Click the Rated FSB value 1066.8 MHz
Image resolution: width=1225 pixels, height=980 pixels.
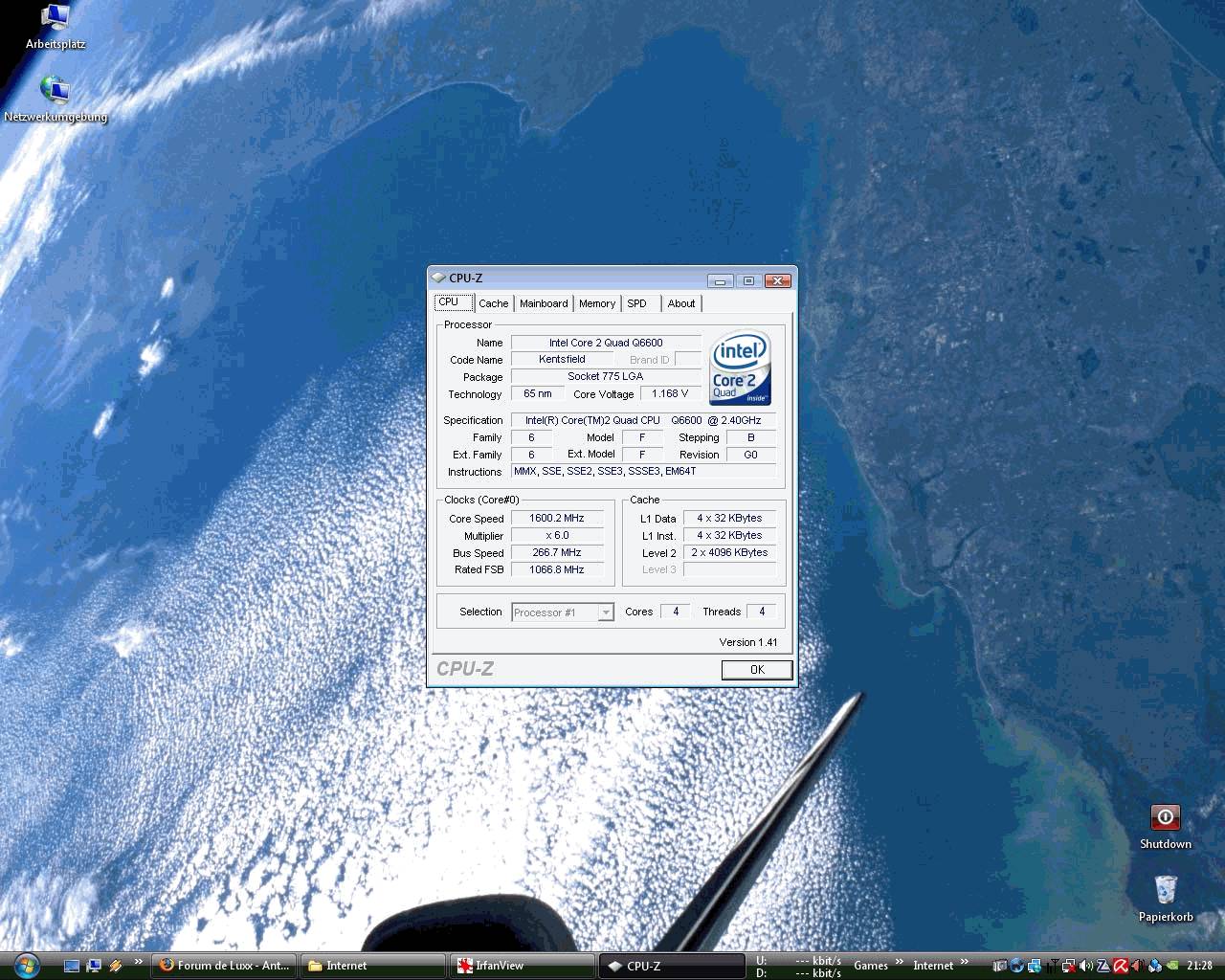pyautogui.click(x=557, y=570)
